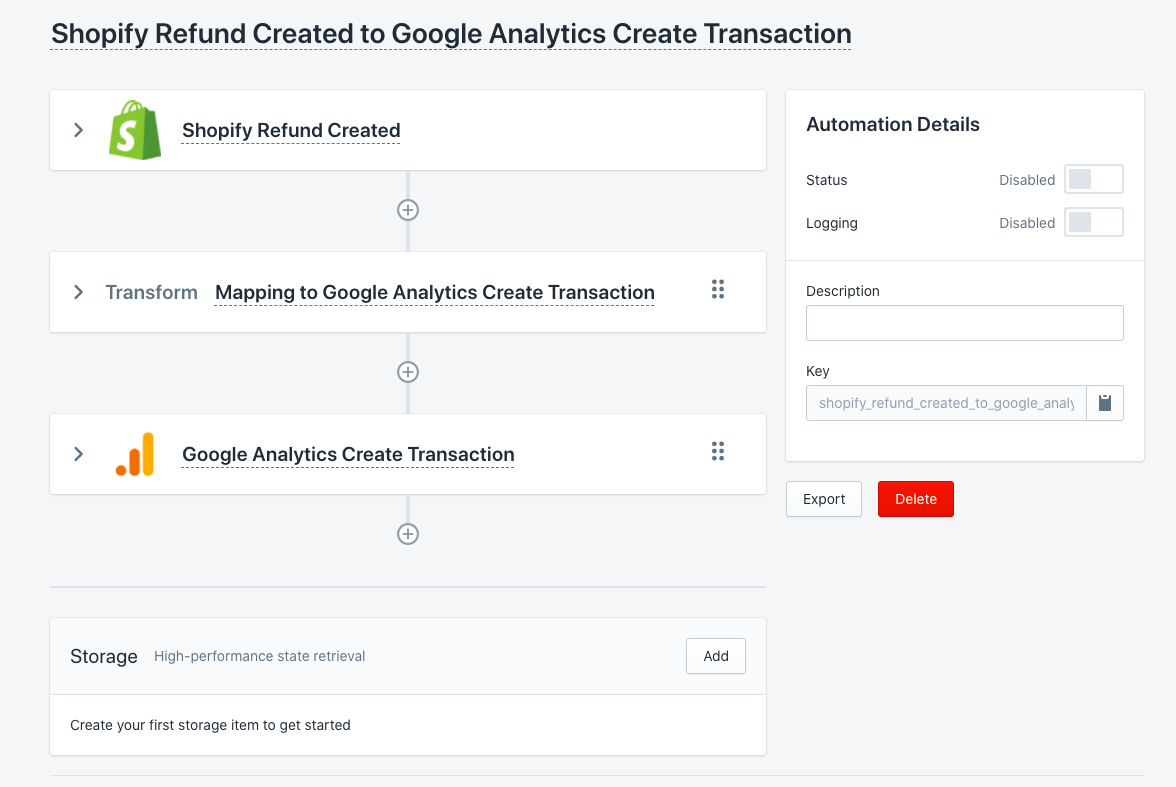Click the 'Key' field label
The image size is (1176, 787).
click(x=818, y=371)
